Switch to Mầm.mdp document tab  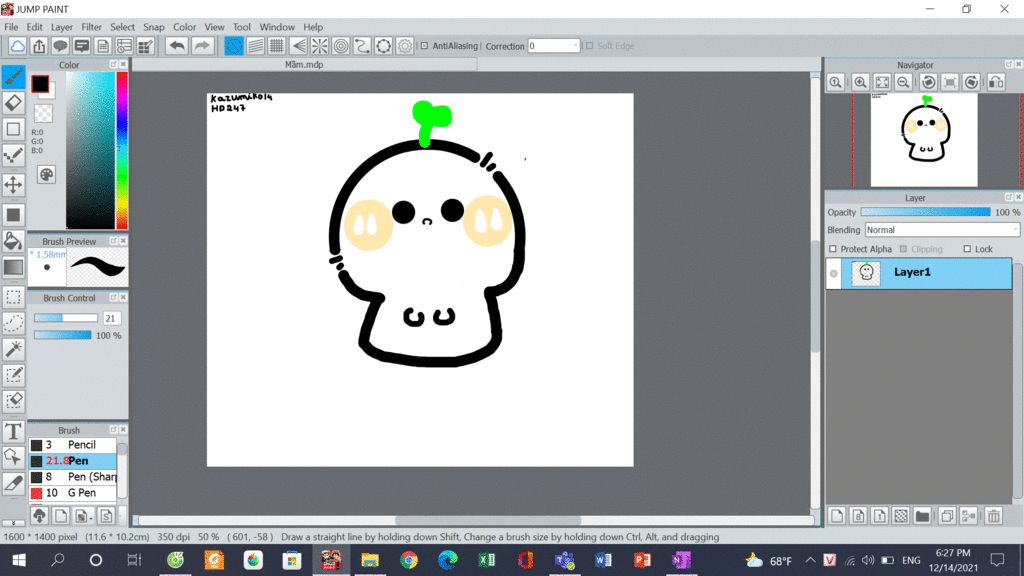click(x=304, y=65)
